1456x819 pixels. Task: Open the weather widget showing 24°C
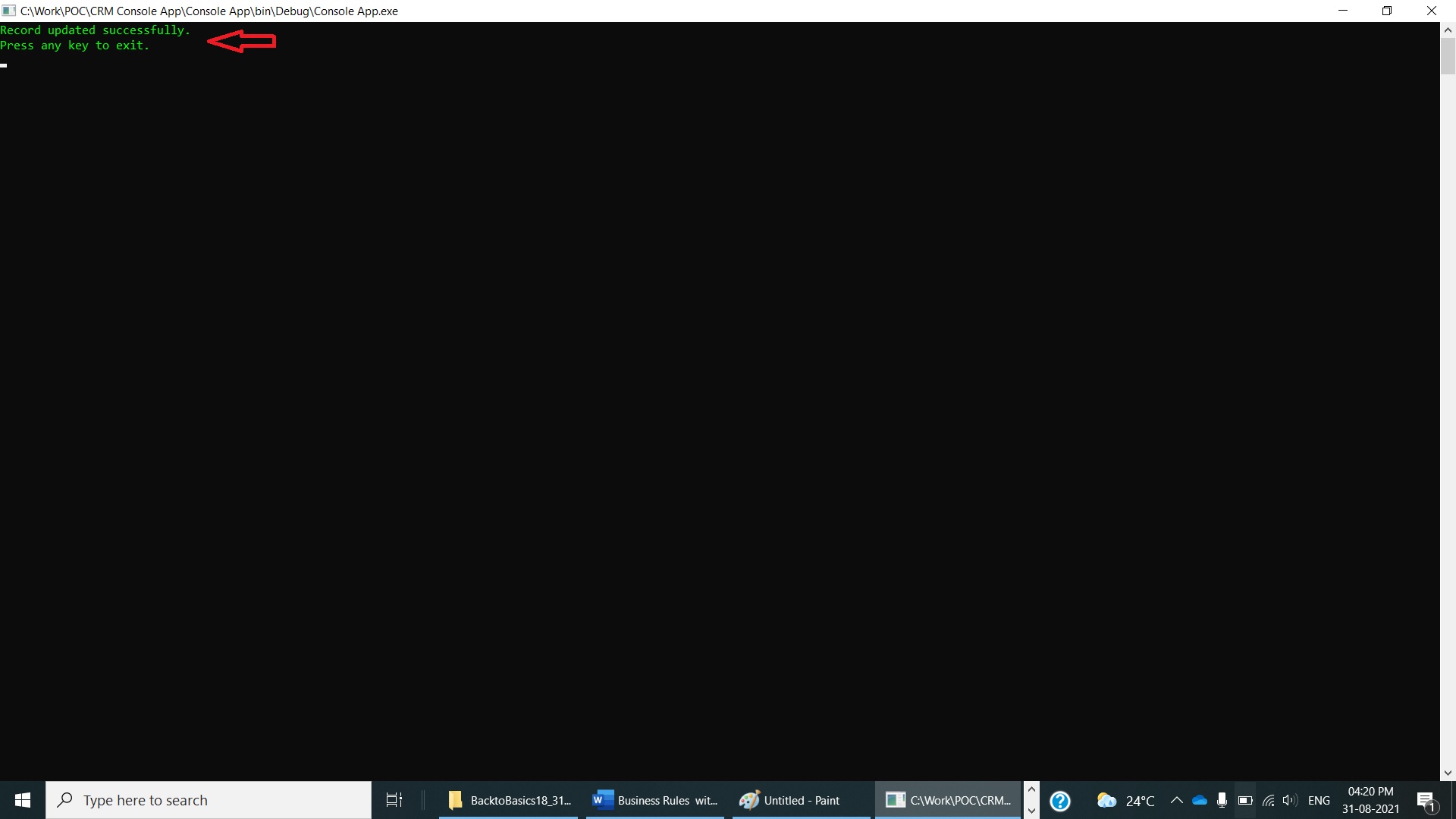click(x=1126, y=801)
